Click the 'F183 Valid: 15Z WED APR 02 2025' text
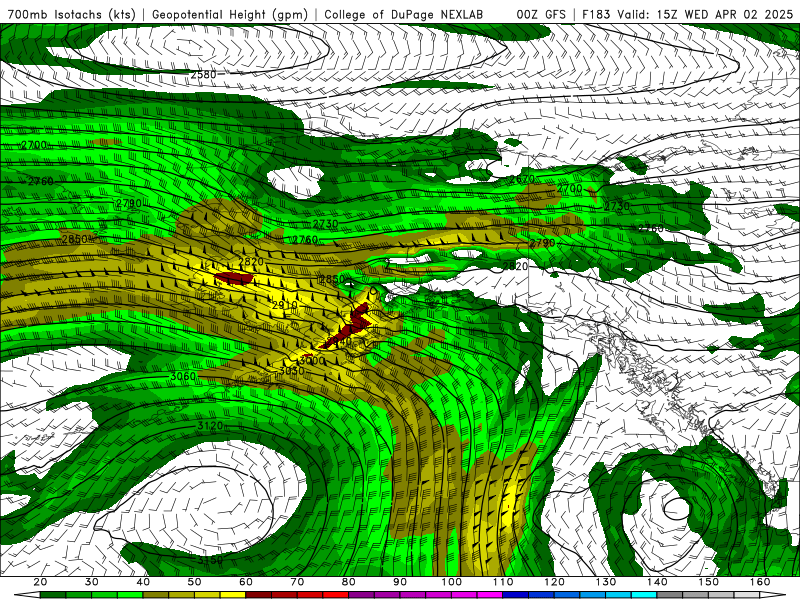The image size is (800, 600). 688,15
